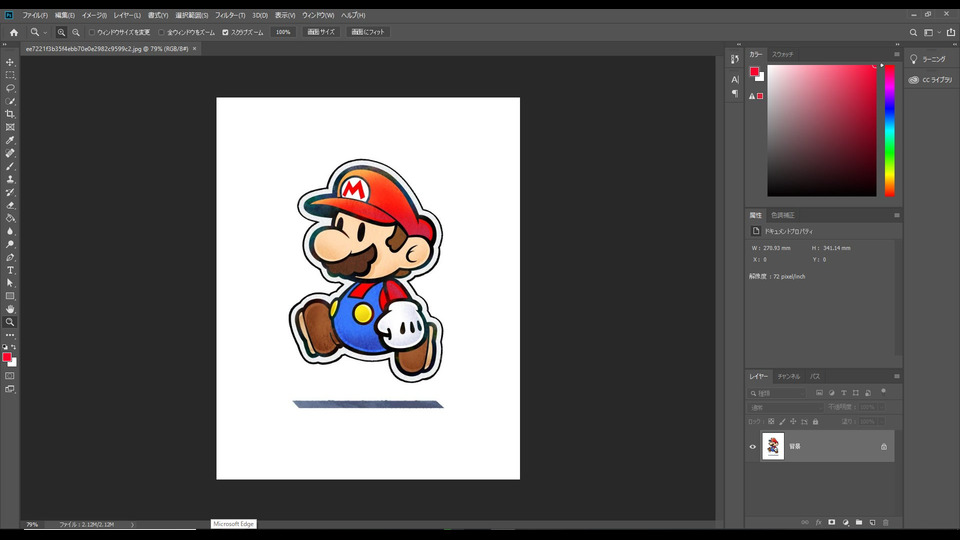This screenshot has height=540, width=960.
Task: Collapse right panels with double-arrow
Action: click(x=897, y=45)
